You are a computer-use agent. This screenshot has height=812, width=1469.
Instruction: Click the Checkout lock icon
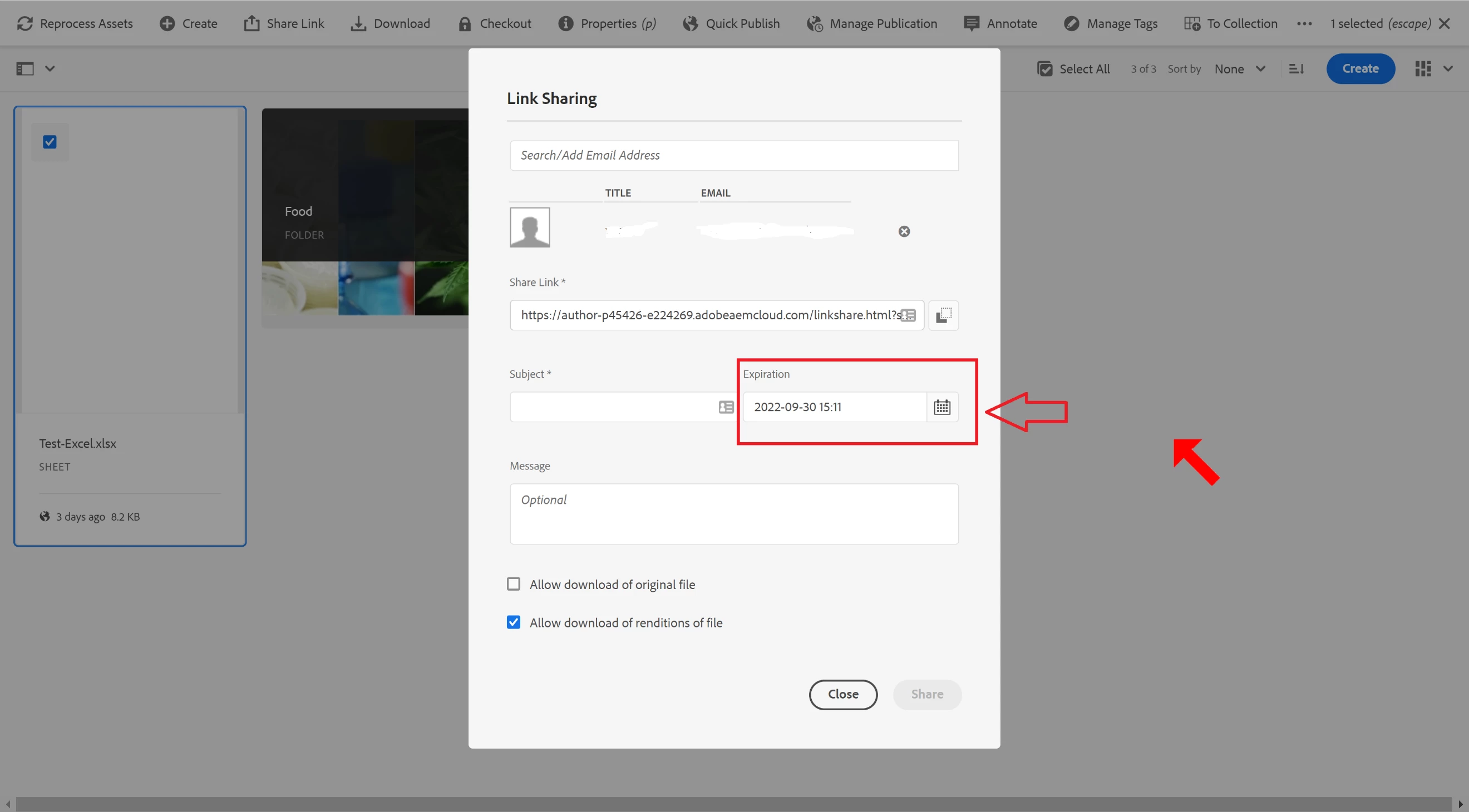[465, 23]
